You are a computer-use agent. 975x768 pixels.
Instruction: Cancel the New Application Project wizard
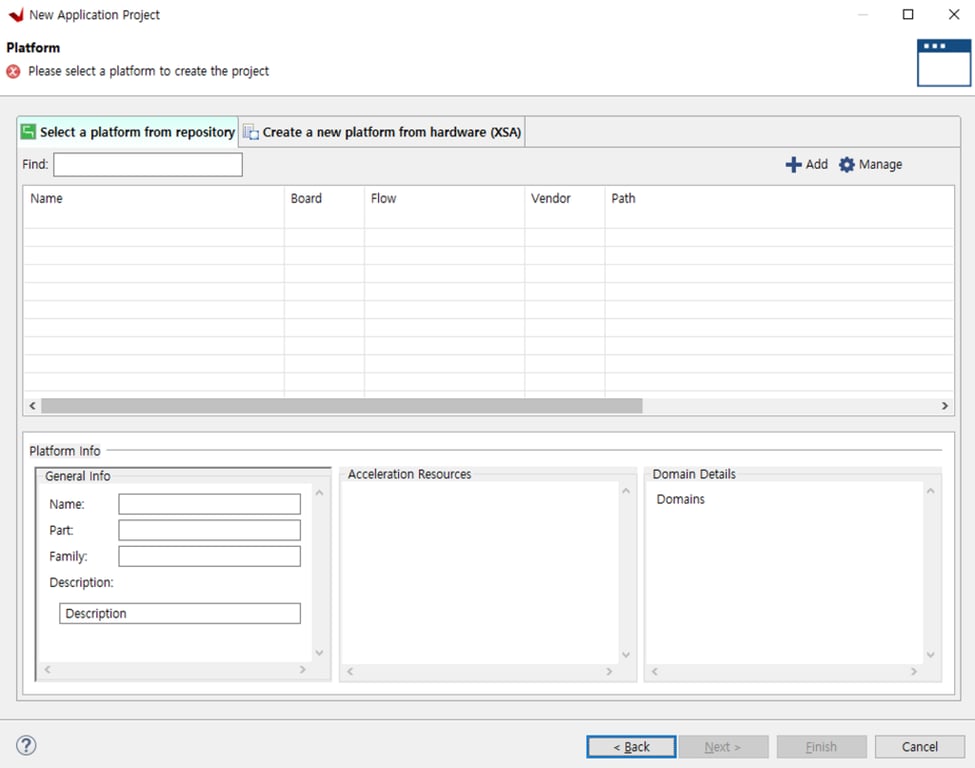pyautogui.click(x=920, y=747)
